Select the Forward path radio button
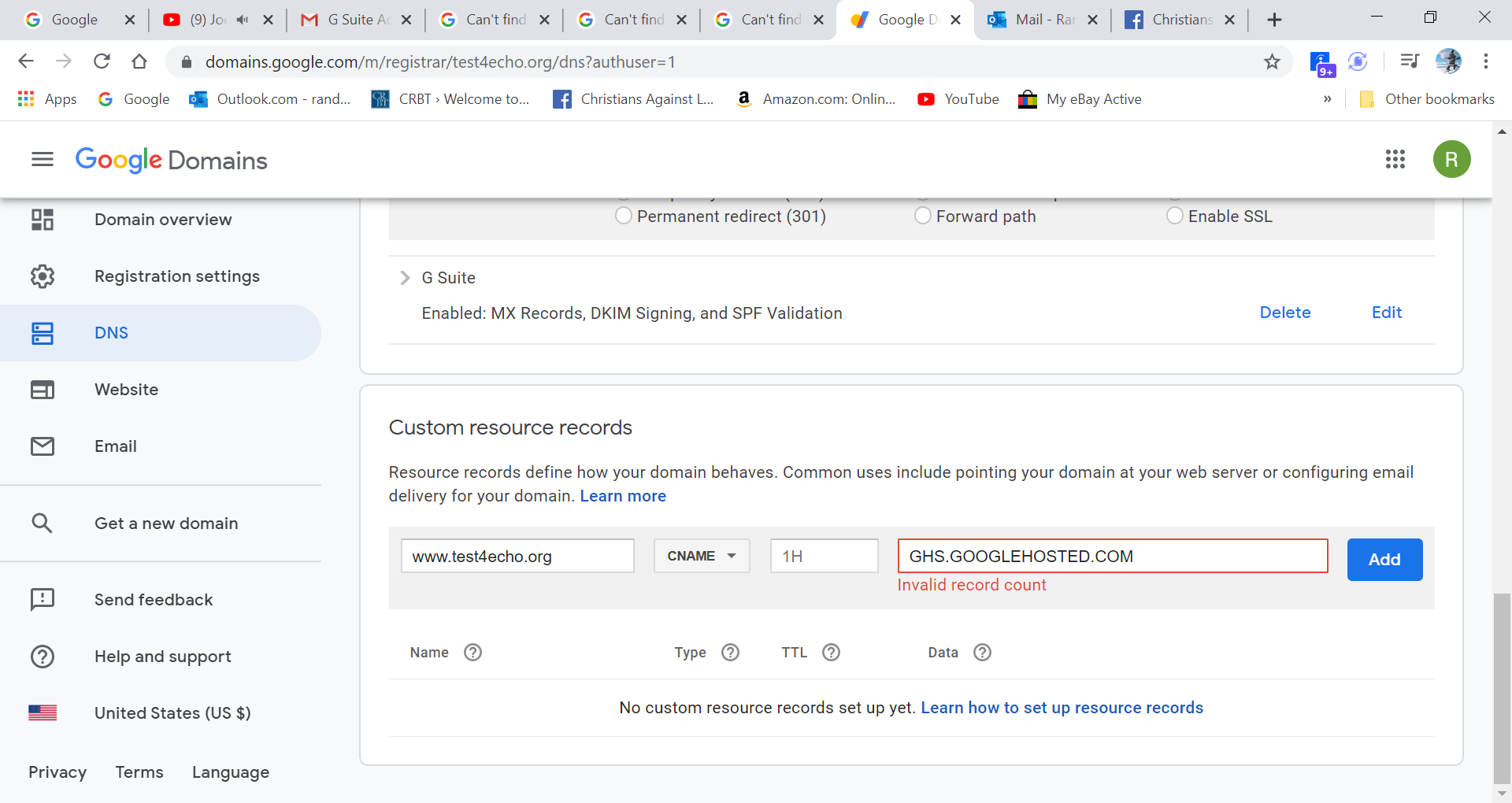 coord(922,216)
